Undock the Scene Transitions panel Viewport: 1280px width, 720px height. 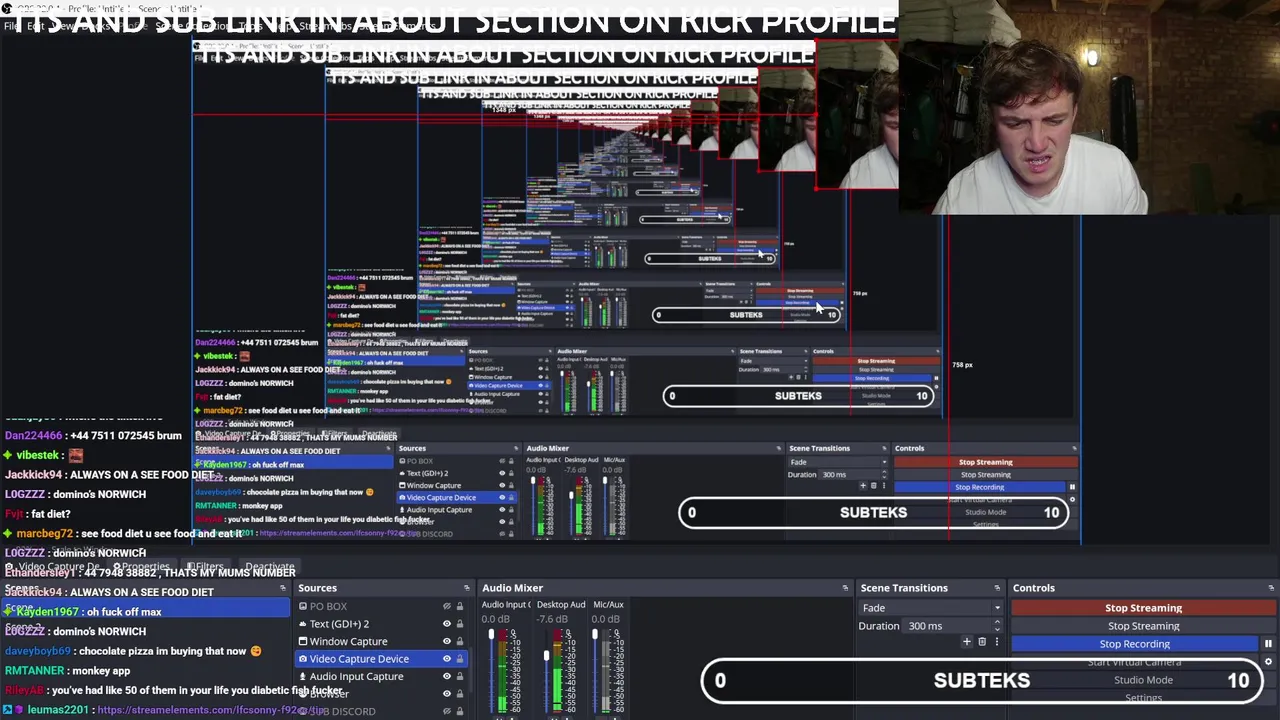click(997, 588)
